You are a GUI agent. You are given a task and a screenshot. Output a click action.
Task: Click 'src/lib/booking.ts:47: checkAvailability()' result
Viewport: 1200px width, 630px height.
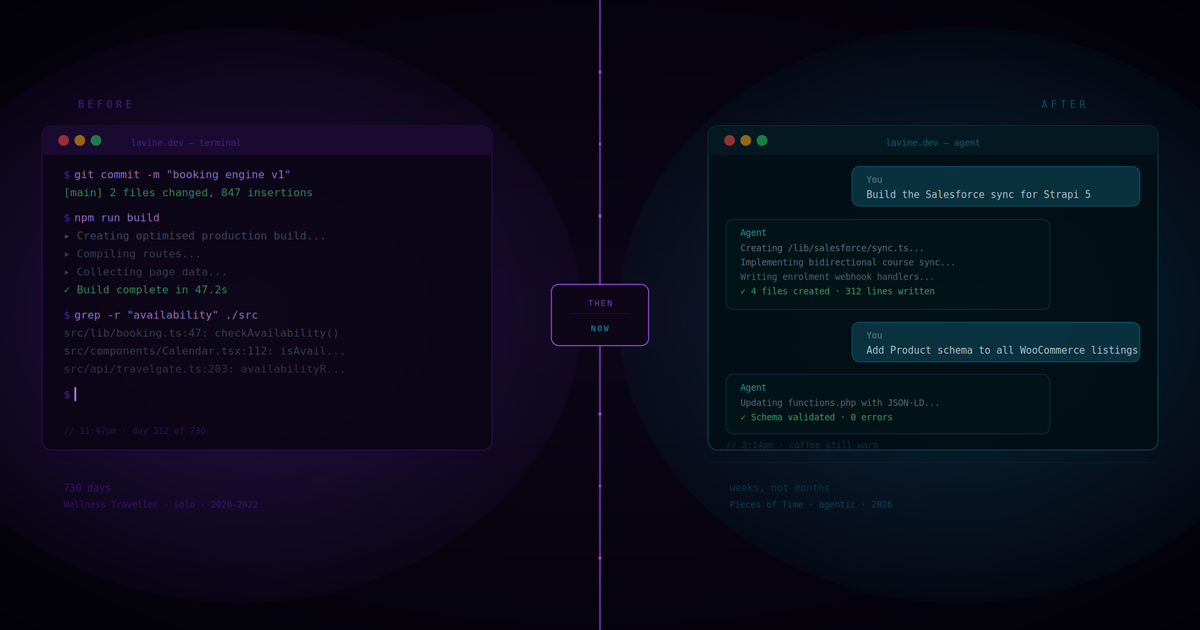201,333
